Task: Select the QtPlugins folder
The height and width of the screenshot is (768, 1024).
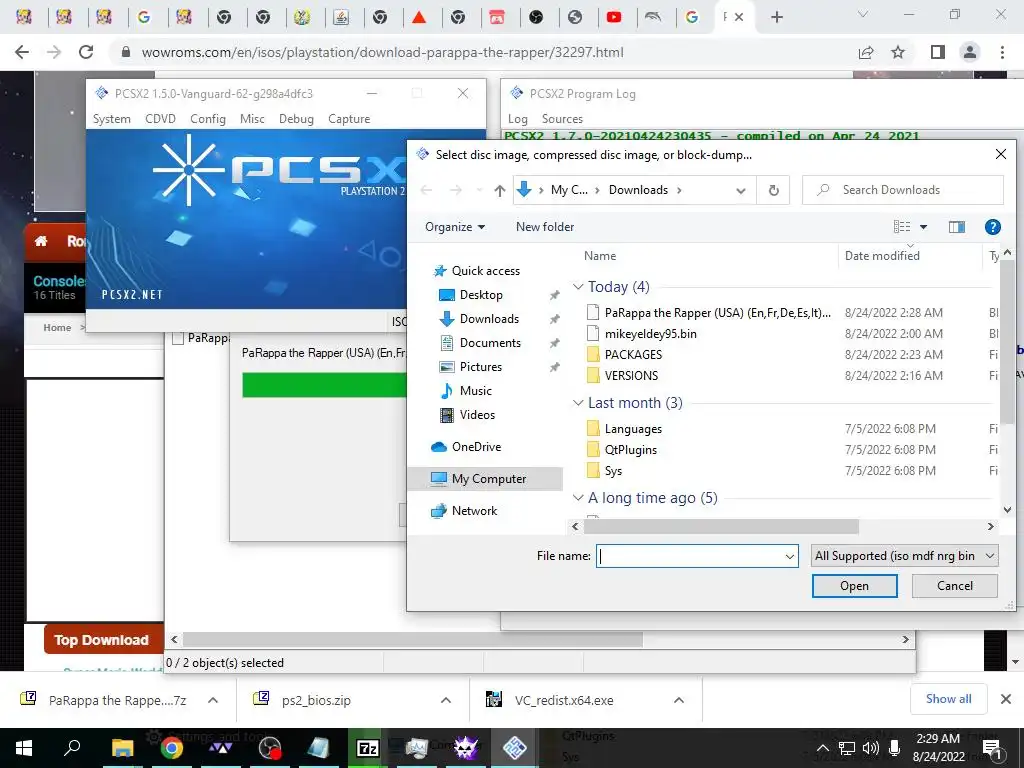Action: point(630,450)
